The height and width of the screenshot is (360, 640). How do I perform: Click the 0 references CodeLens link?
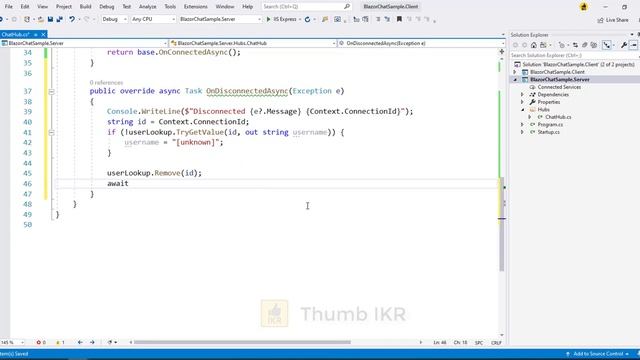click(106, 82)
